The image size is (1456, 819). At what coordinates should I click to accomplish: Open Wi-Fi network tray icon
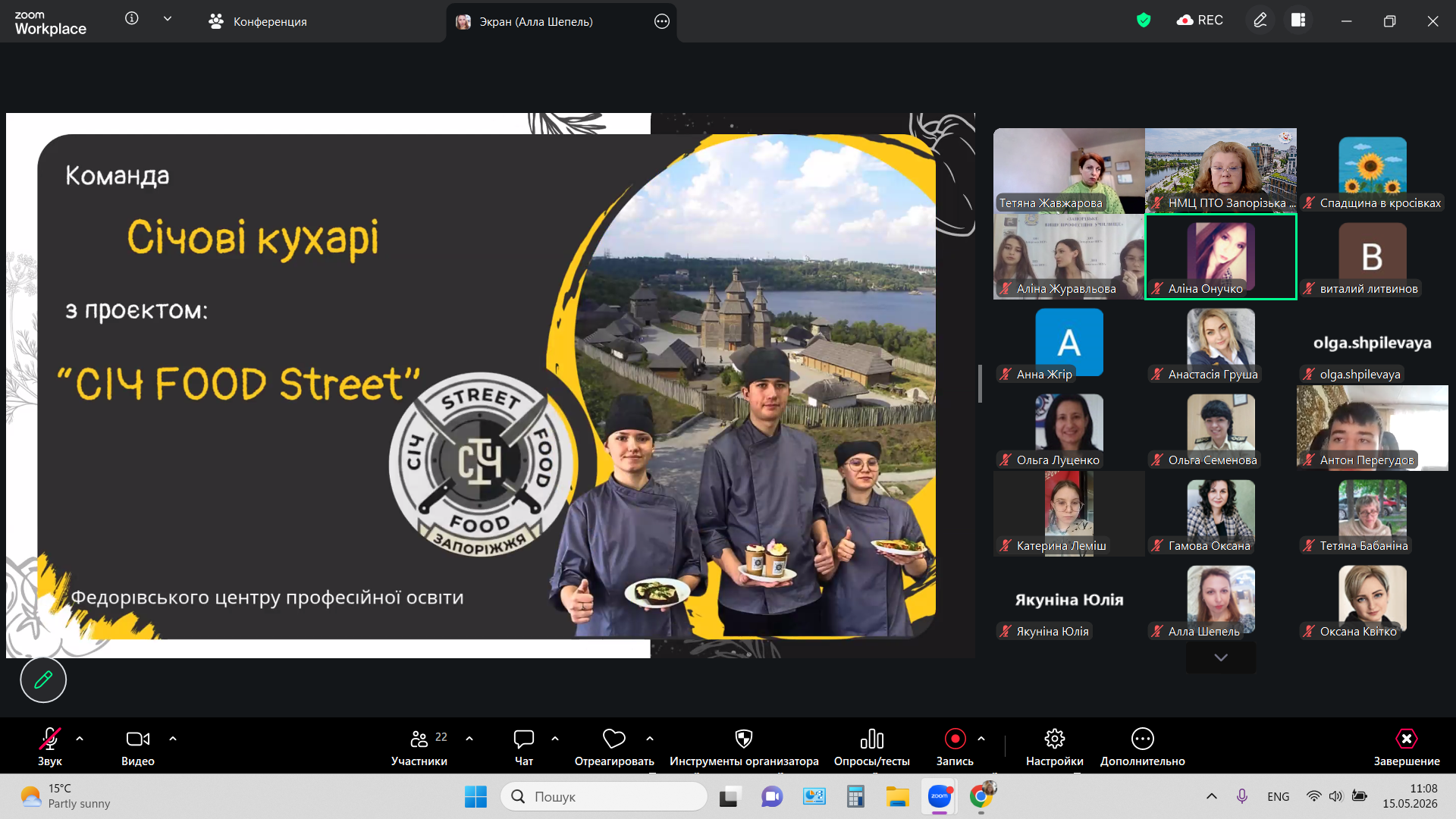coord(1313,796)
